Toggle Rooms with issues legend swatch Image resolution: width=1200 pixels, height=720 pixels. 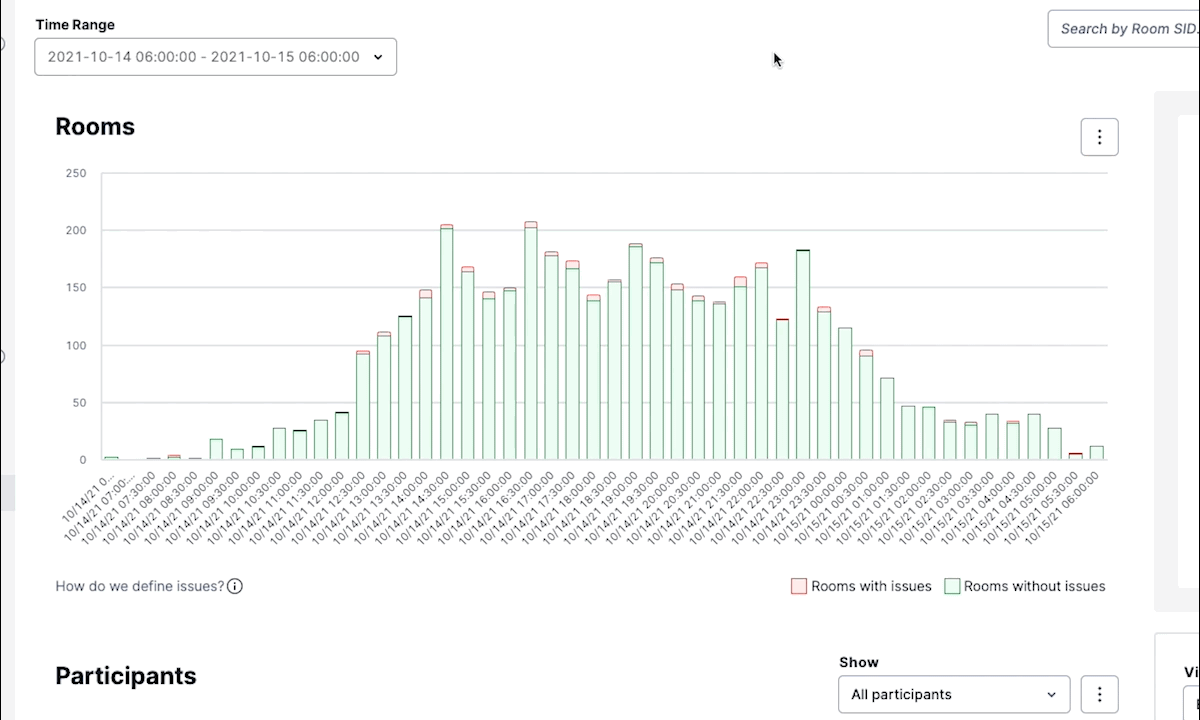tap(799, 586)
